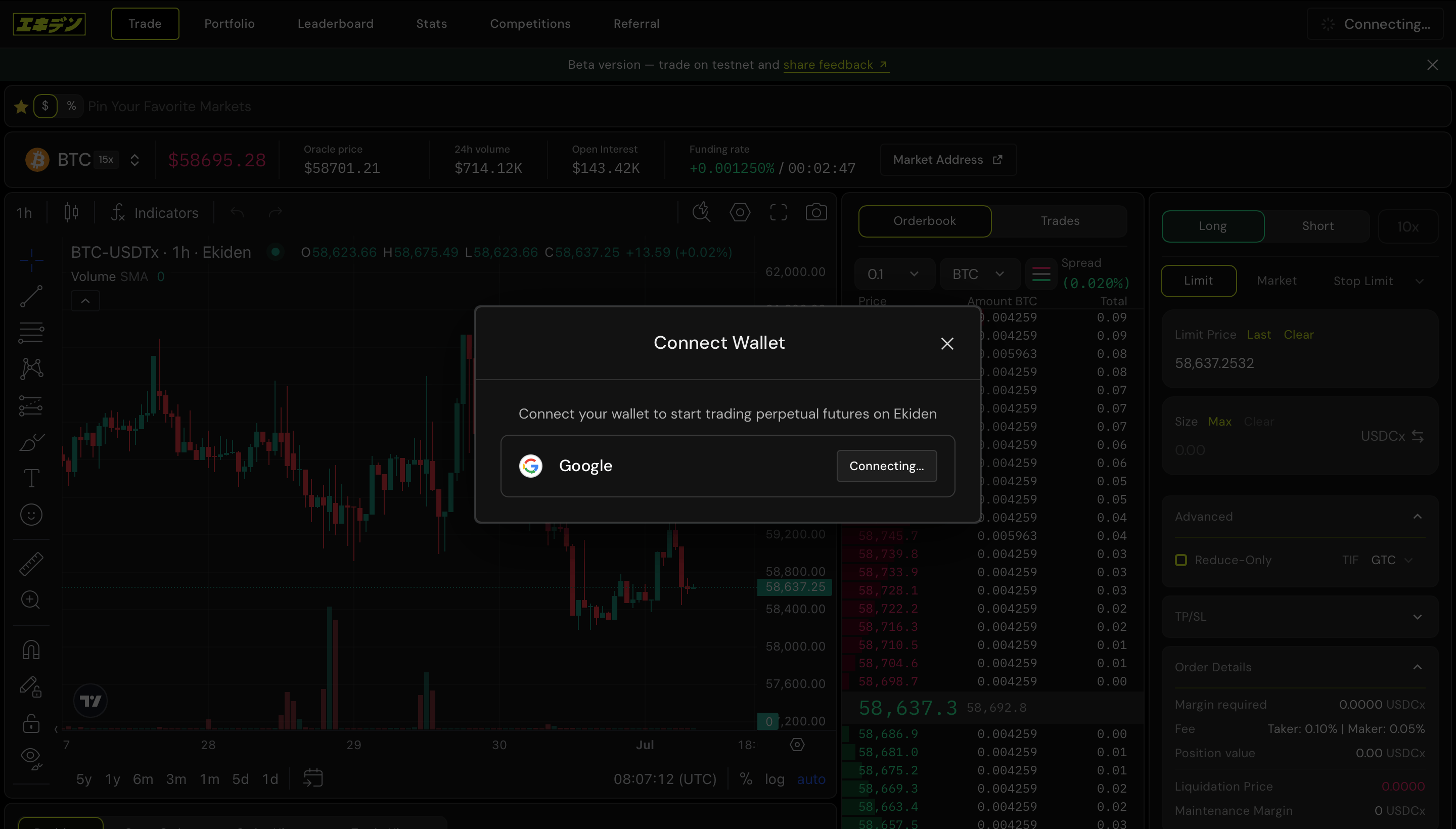Select the trend line drawing tool

[x=31, y=297]
